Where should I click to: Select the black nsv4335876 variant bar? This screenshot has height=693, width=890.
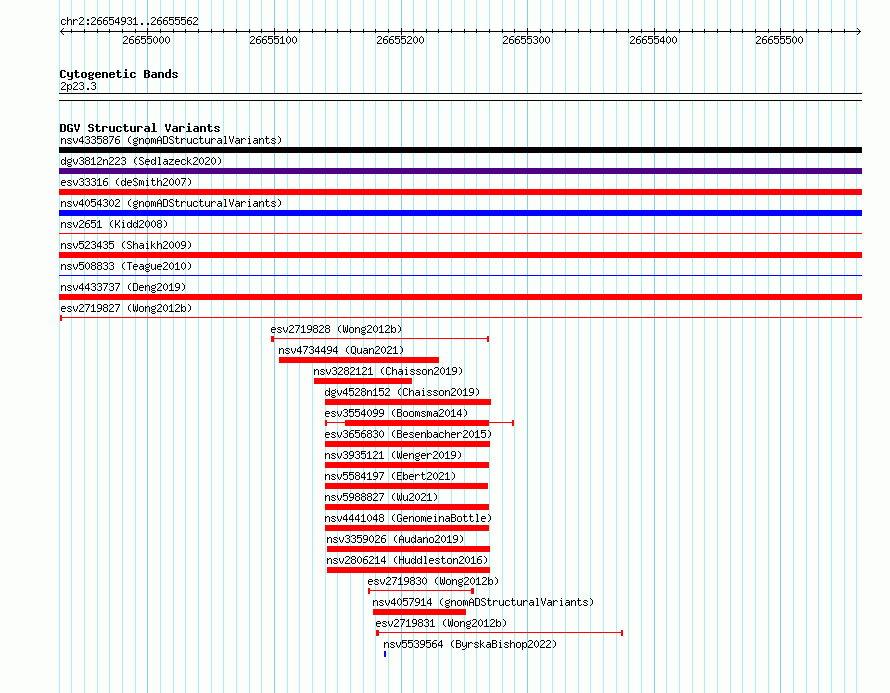coord(460,150)
